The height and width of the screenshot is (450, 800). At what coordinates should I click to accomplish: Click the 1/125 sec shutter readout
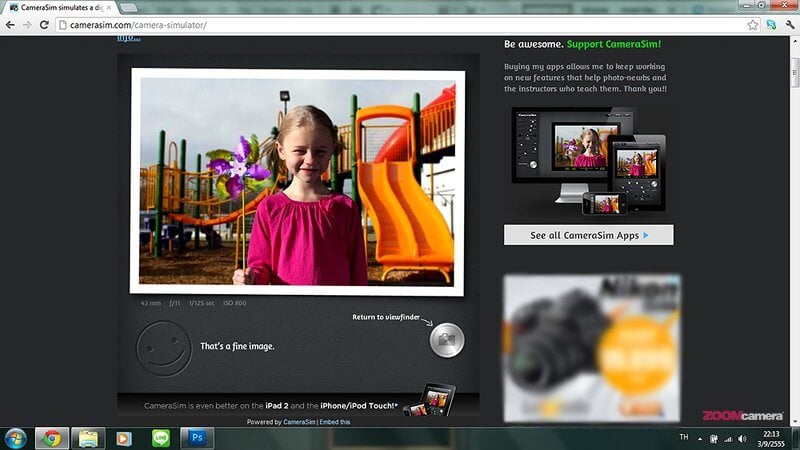[202, 303]
